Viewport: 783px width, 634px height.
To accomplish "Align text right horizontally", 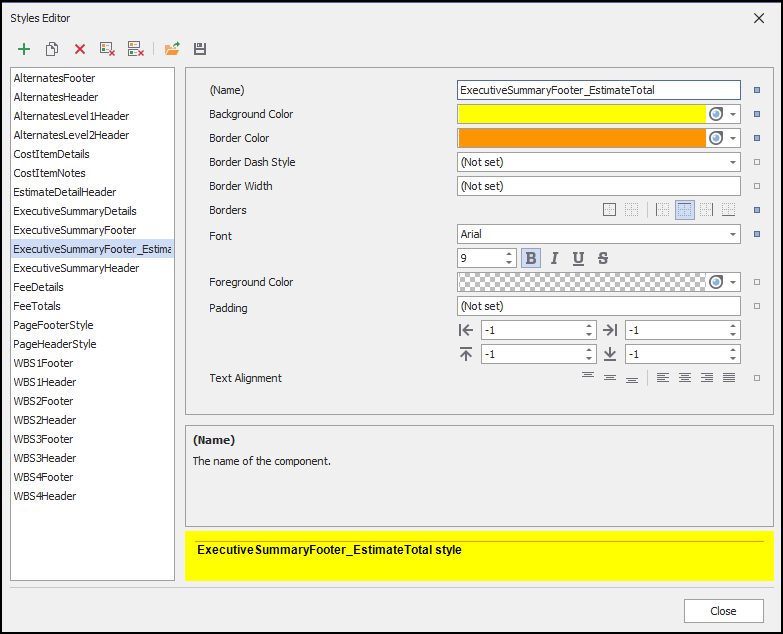I will 707,377.
